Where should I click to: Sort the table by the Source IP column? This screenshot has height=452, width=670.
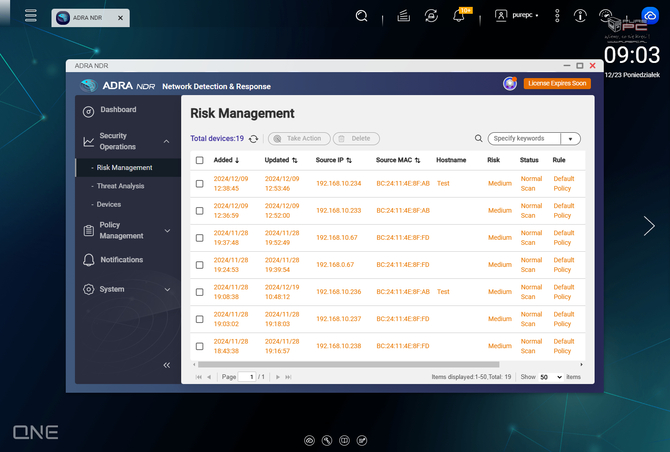coord(334,160)
